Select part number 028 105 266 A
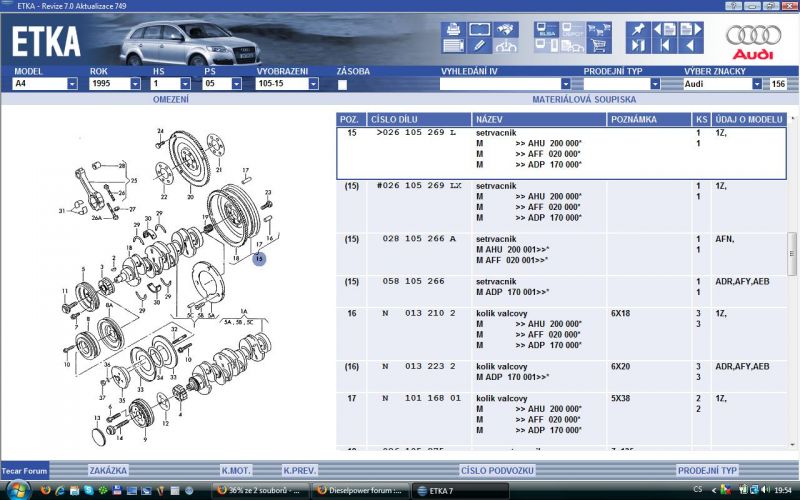 coord(419,239)
